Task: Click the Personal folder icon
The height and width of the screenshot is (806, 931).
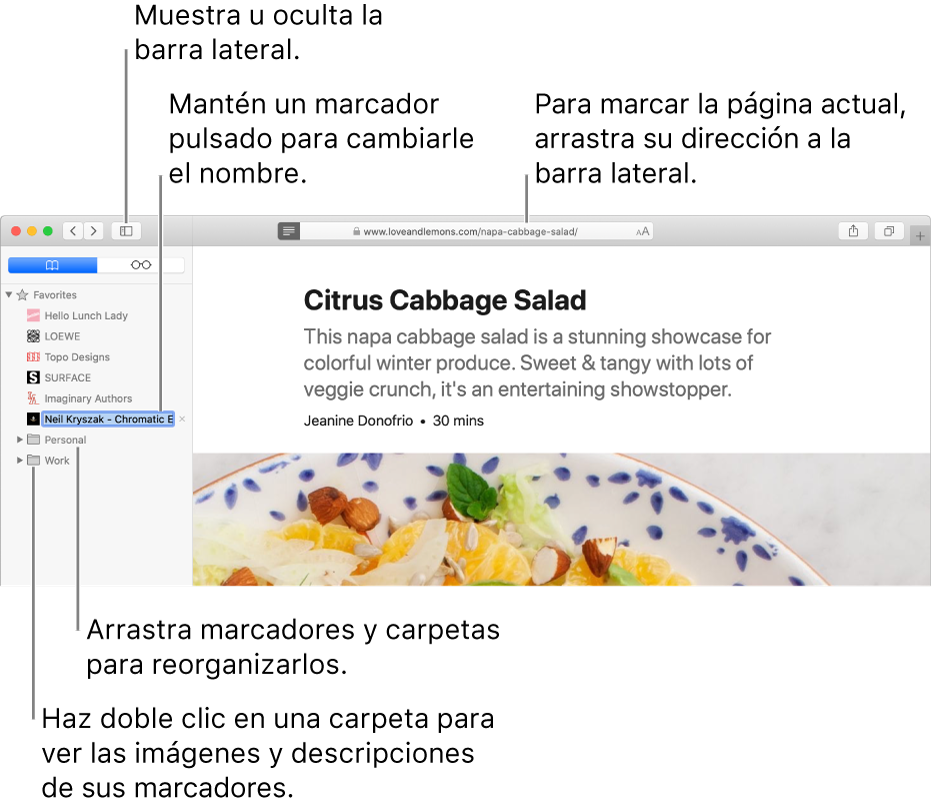Action: (x=33, y=440)
